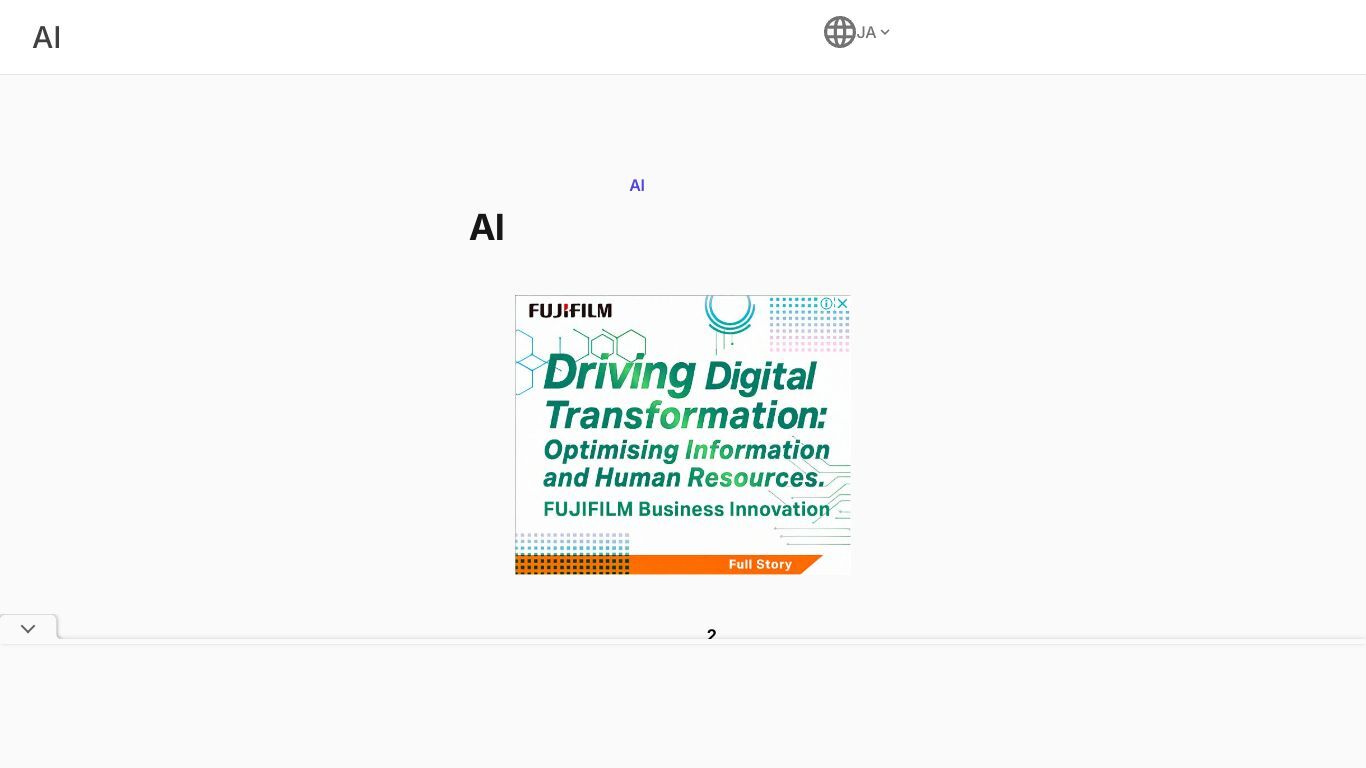Click the FUJIFILM logo in the ad
This screenshot has width=1366, height=768.
pos(570,311)
